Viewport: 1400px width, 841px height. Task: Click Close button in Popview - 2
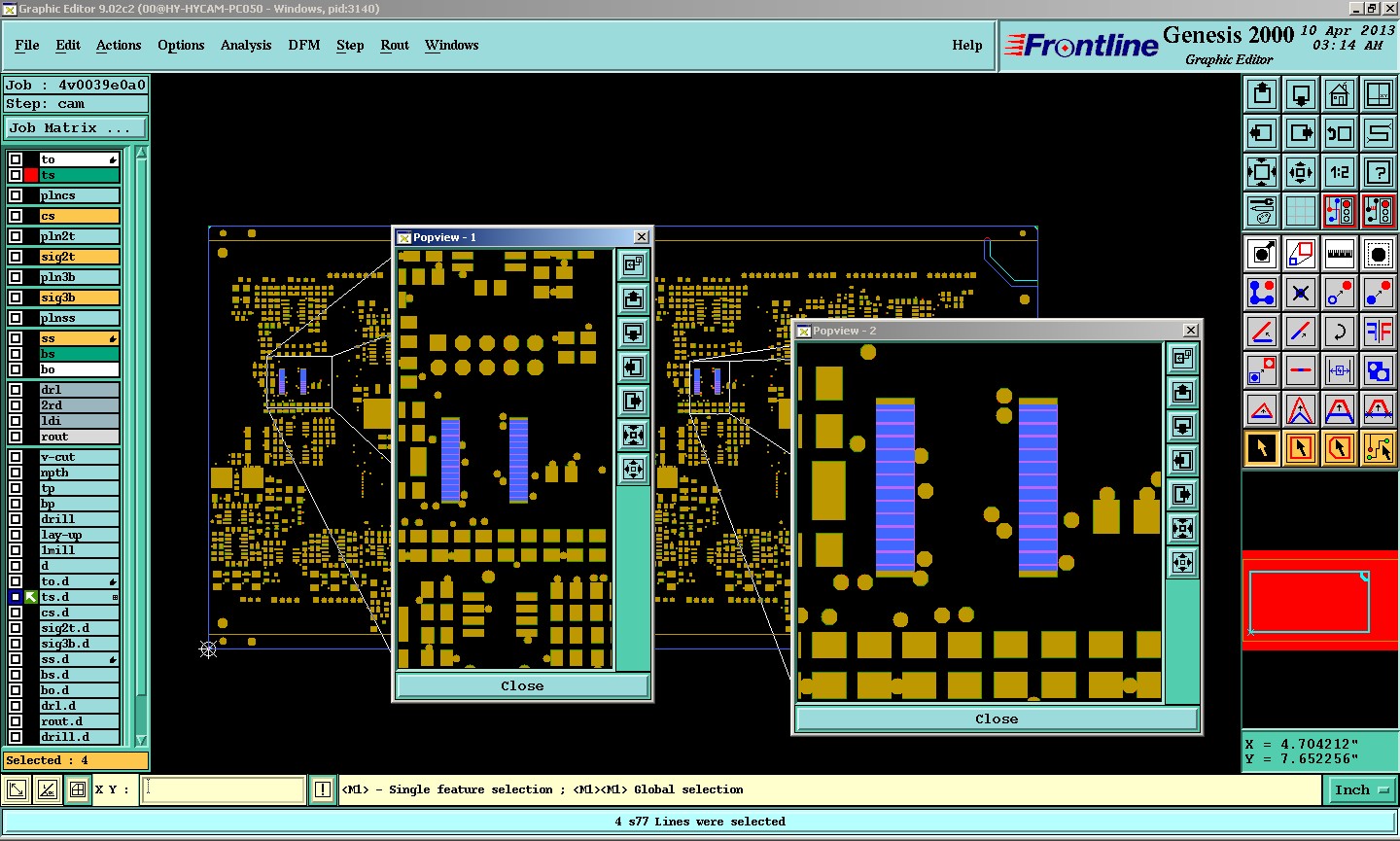997,718
